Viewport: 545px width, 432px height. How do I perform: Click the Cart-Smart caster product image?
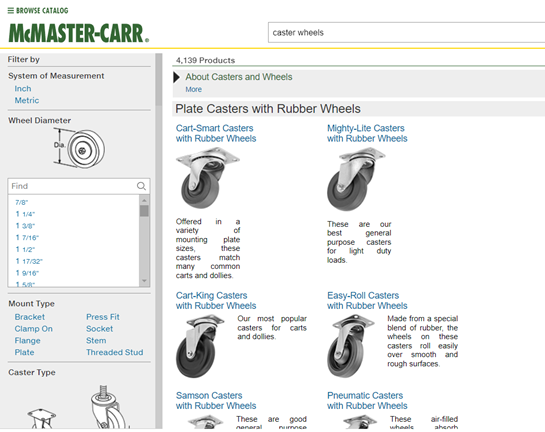click(208, 178)
